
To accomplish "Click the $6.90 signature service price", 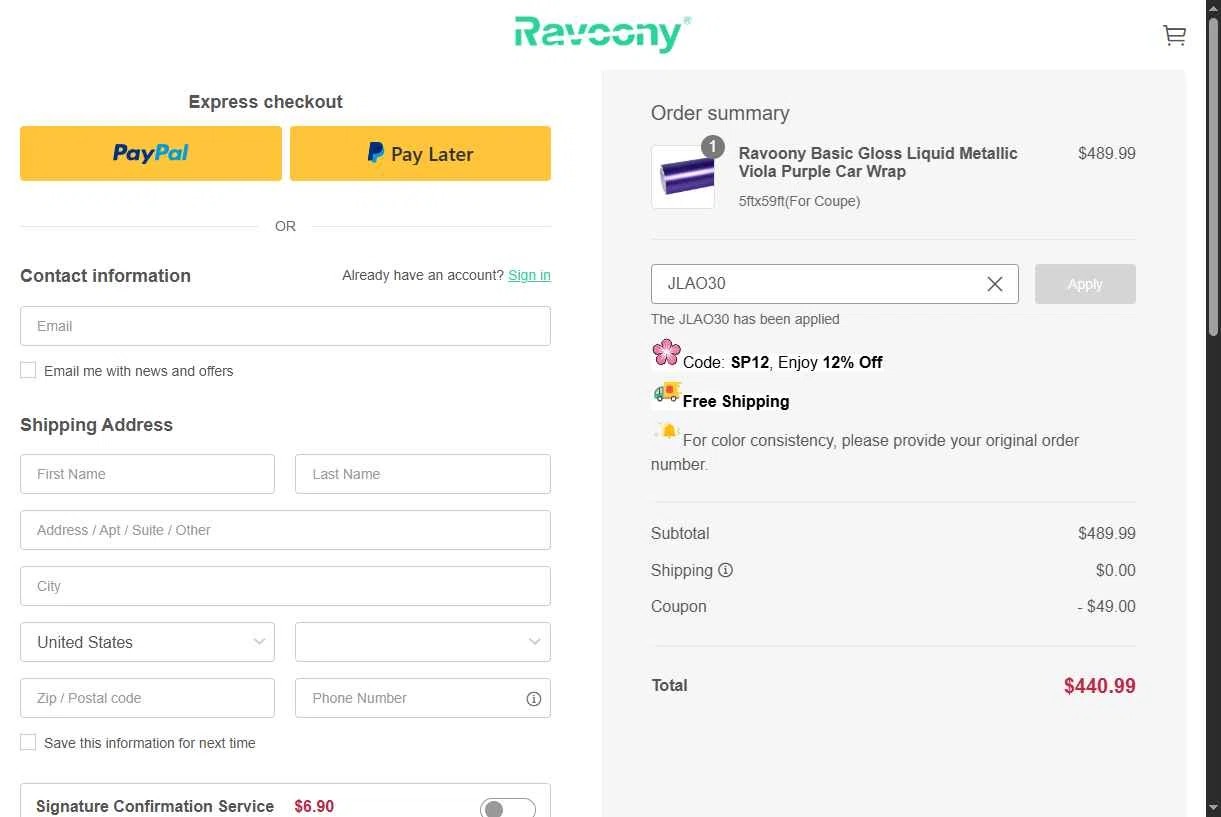I will pyautogui.click(x=314, y=806).
